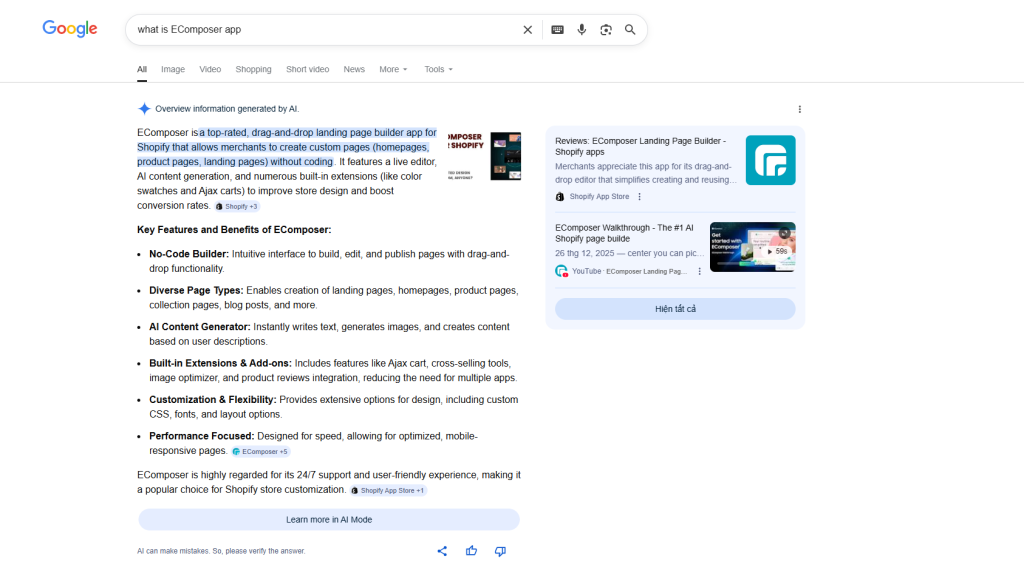Start voice search with microphone icon
Image resolution: width=1024 pixels, height=562 pixels.
coord(582,30)
